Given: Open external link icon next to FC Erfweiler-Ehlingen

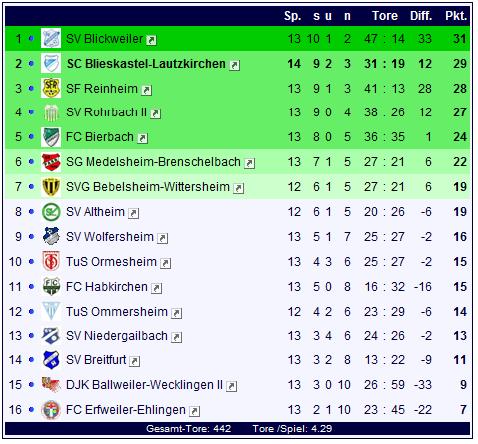Looking at the screenshot, I should (x=195, y=411).
